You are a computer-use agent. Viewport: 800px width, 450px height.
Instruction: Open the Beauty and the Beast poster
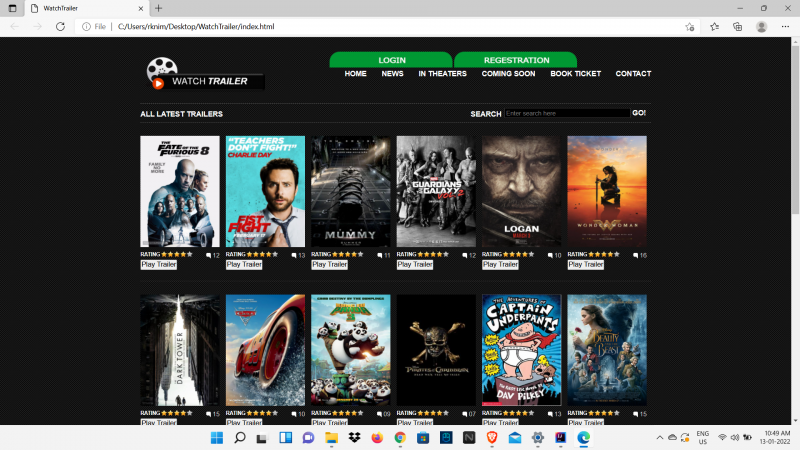pos(607,350)
